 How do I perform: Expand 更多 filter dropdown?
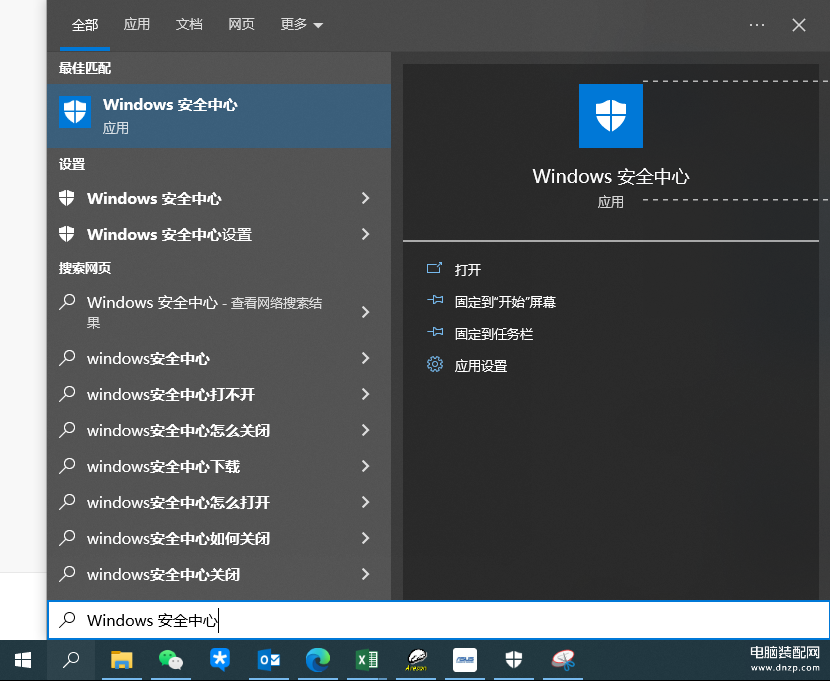301,24
